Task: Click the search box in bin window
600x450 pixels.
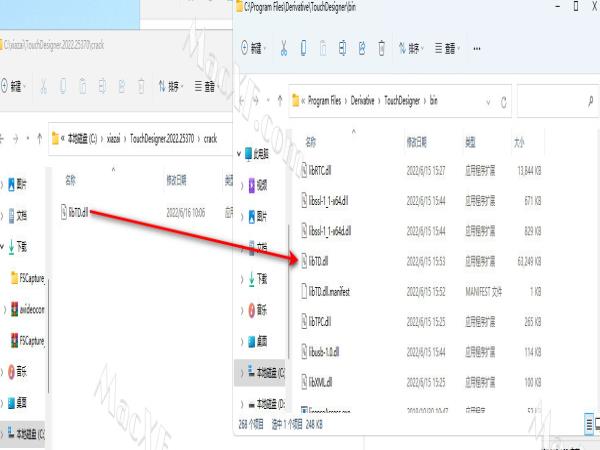Action: tap(558, 101)
